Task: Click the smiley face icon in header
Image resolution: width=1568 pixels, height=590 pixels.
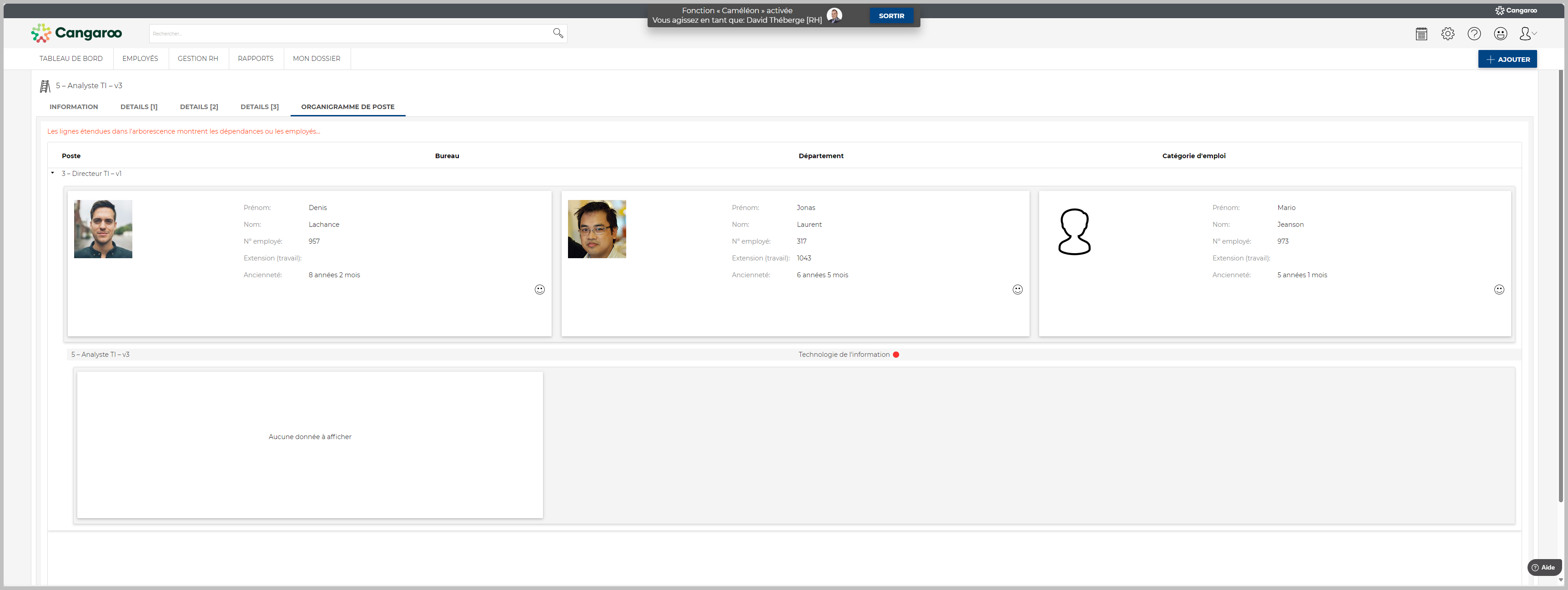Action: point(1500,34)
